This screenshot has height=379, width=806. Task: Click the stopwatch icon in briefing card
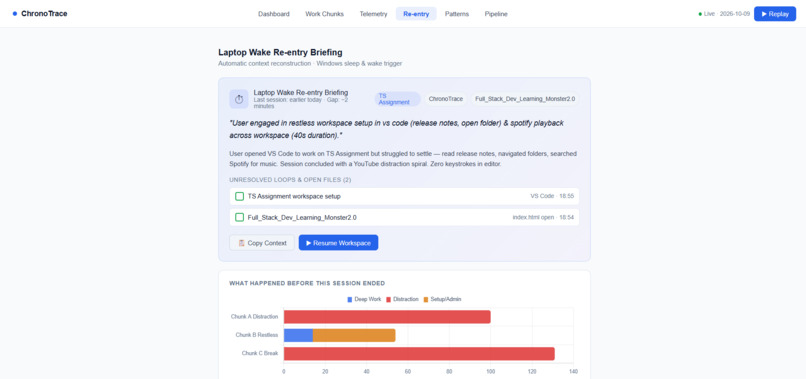(x=239, y=99)
